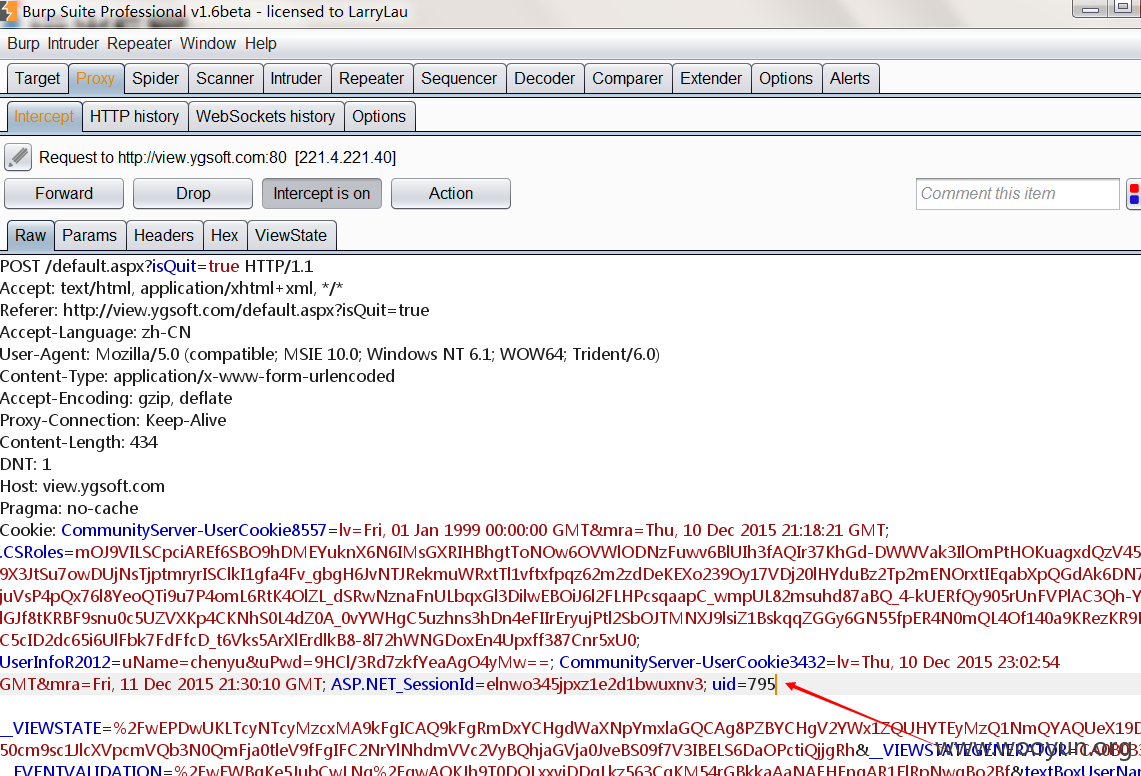
Task: Open the Help menu
Action: click(261, 44)
